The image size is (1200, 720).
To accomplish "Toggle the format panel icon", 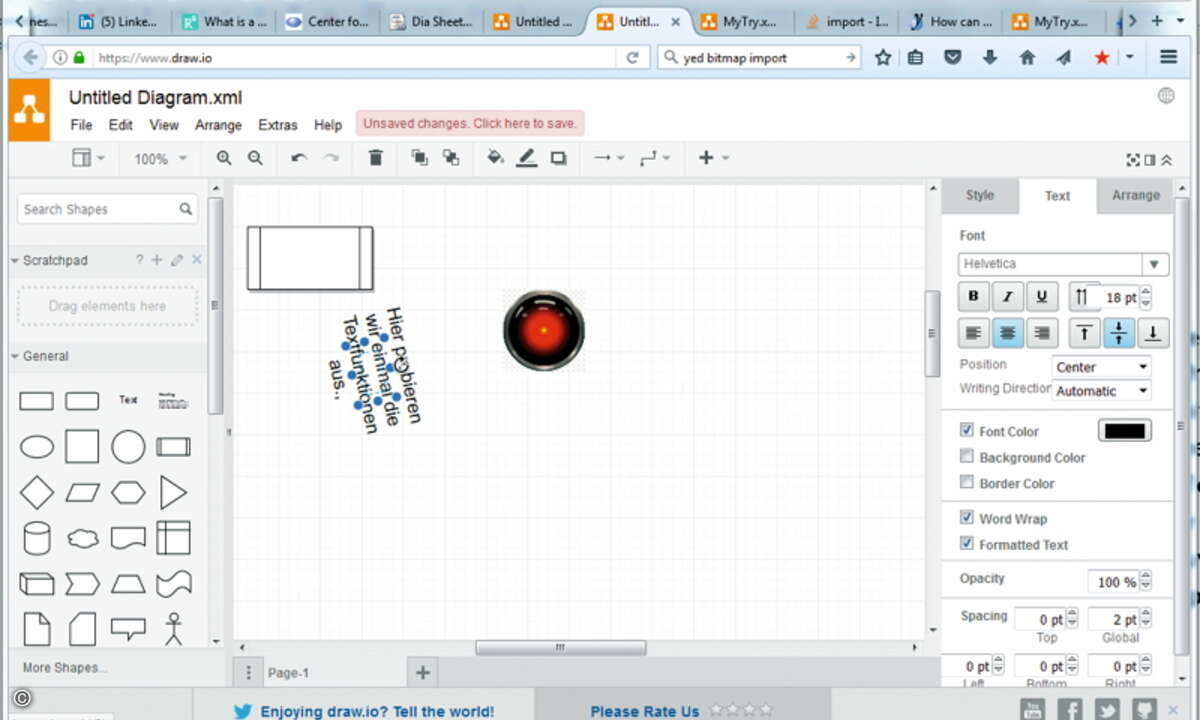I will coord(1150,159).
